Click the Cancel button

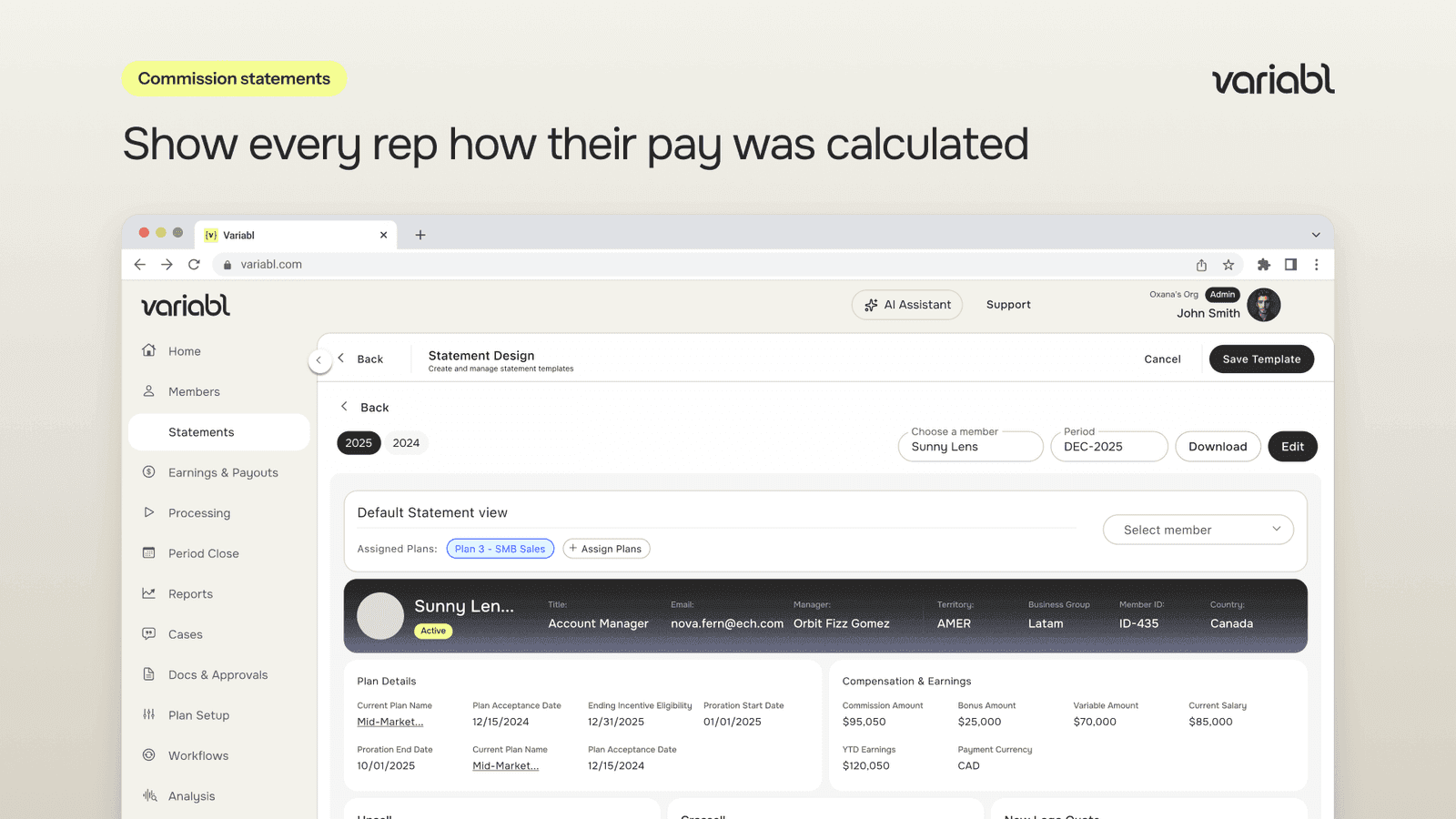tap(1162, 359)
